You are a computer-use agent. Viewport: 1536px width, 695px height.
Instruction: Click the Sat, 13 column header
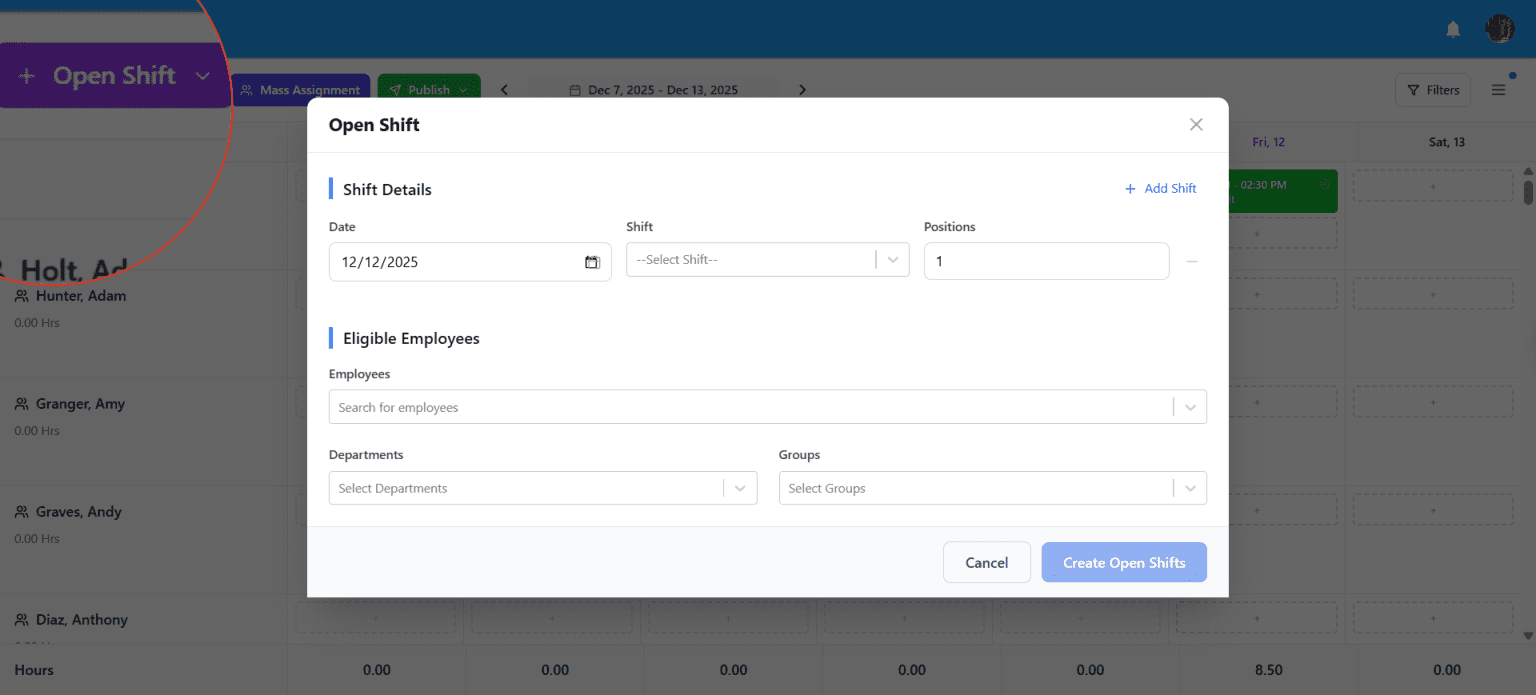pyautogui.click(x=1446, y=142)
